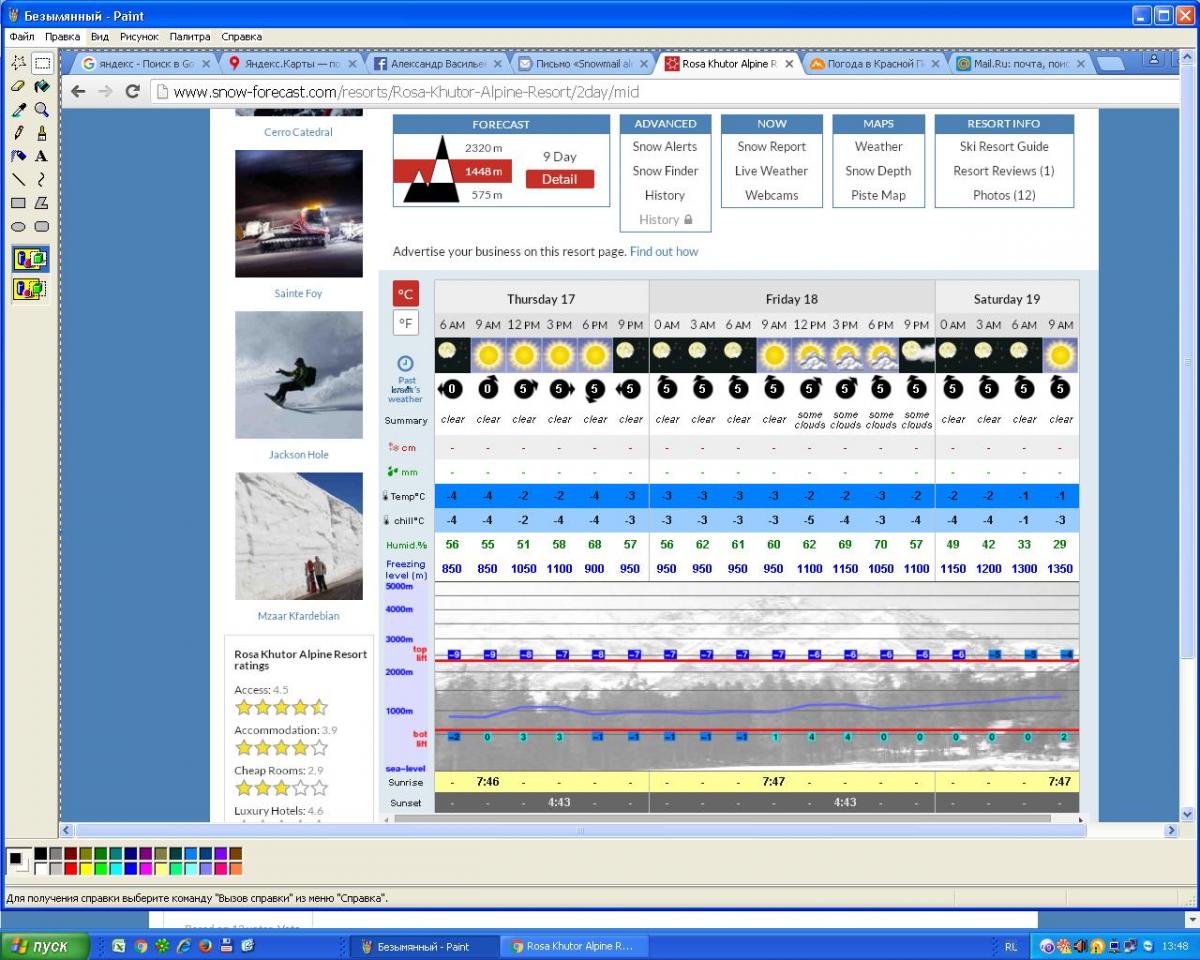Select the rectangular Select tool
1200x960 pixels.
pos(42,63)
